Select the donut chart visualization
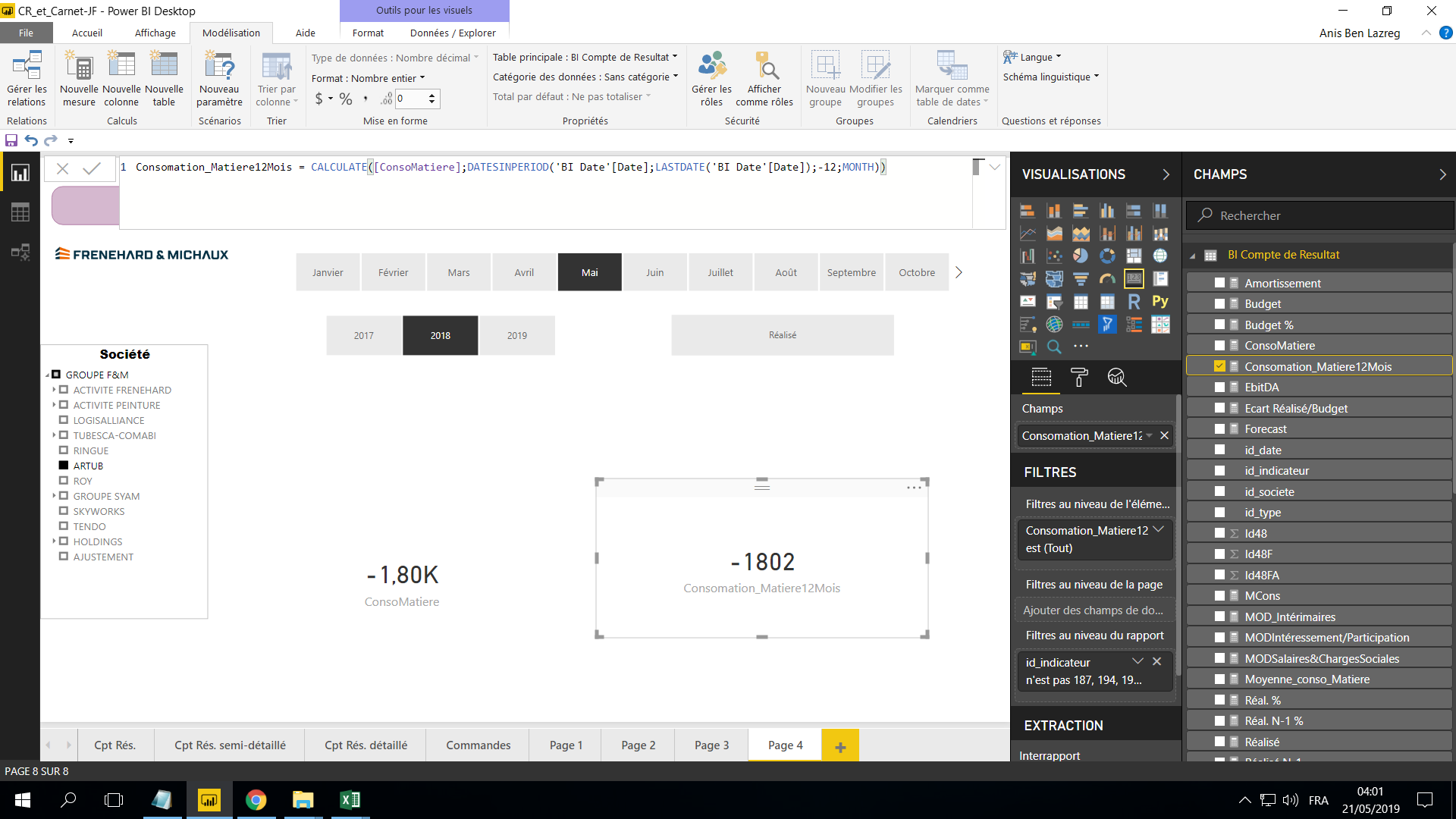 (1107, 256)
